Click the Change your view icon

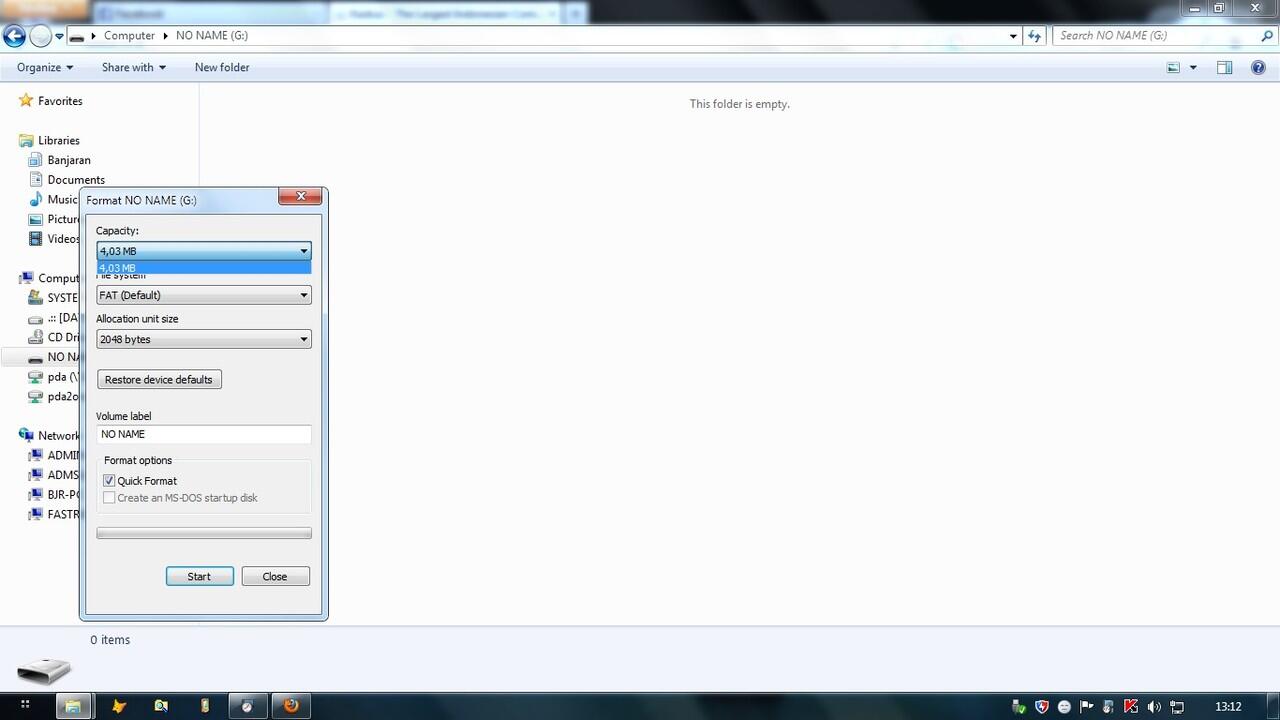(1174, 67)
